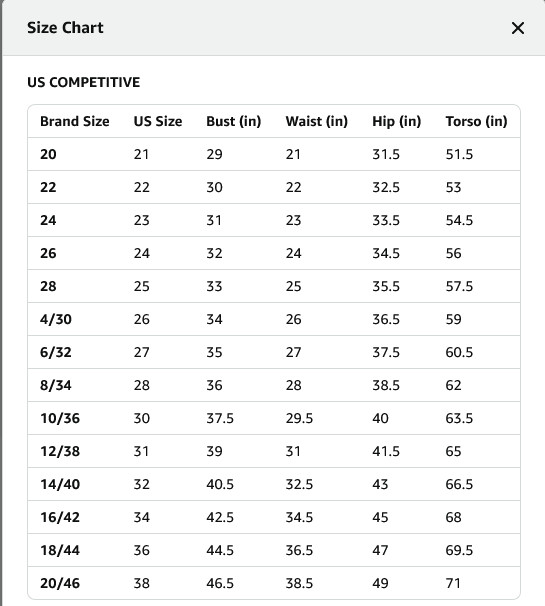Click the hip value 49
The height and width of the screenshot is (606, 545).
[380, 583]
